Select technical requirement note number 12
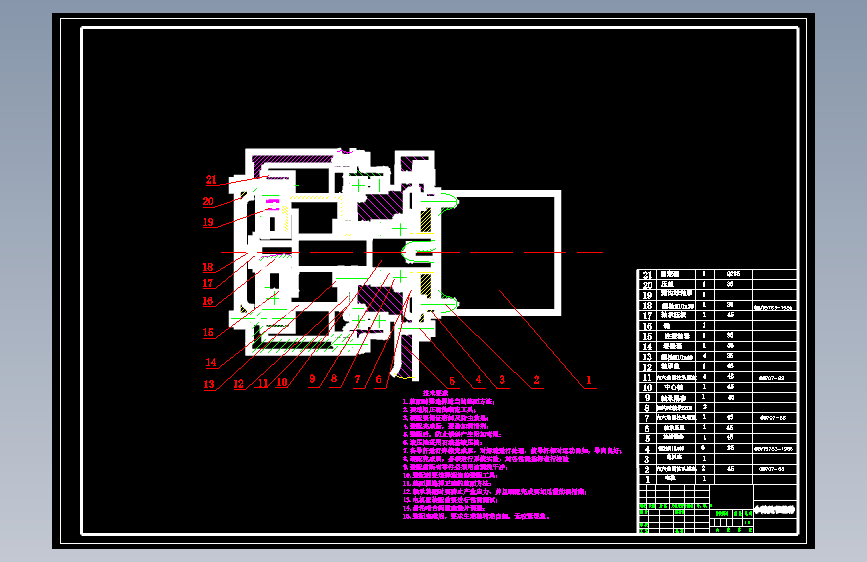This screenshot has width=867, height=562. click(x=495, y=492)
